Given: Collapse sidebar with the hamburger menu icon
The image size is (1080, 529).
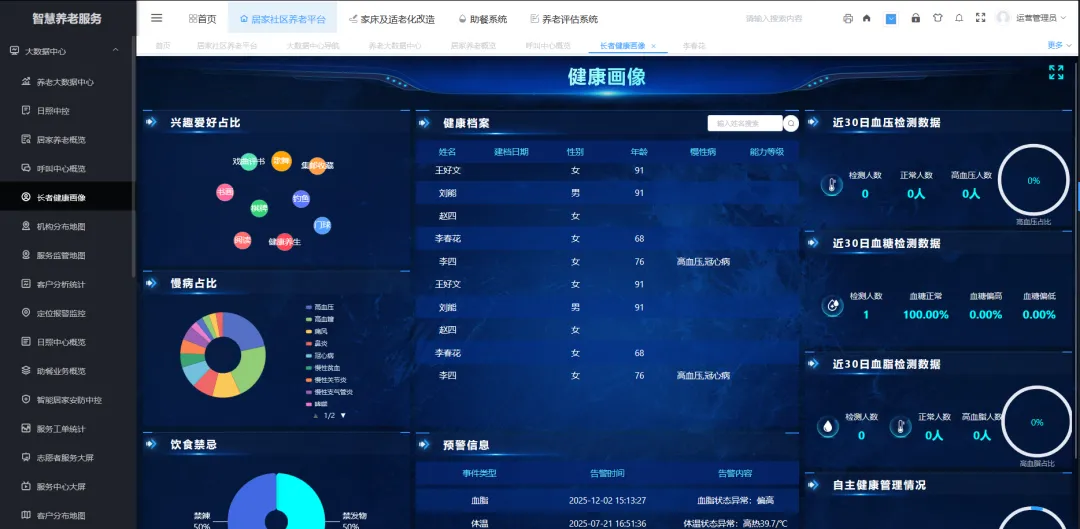Looking at the screenshot, I should (156, 18).
